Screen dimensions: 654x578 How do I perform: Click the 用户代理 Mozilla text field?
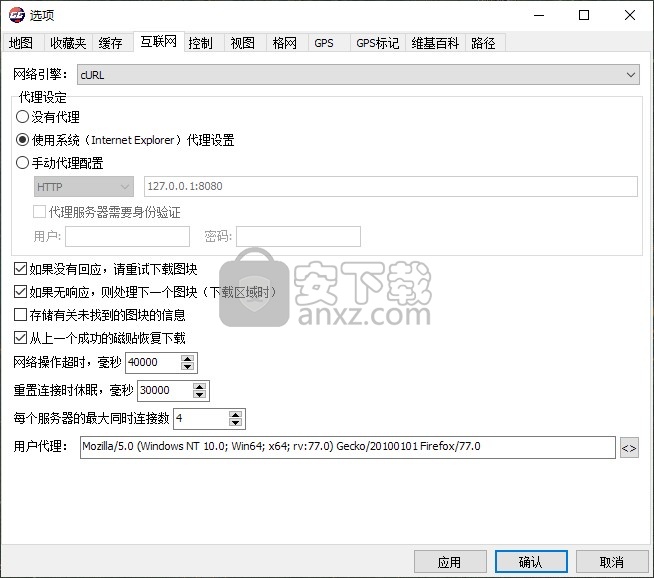coord(348,447)
